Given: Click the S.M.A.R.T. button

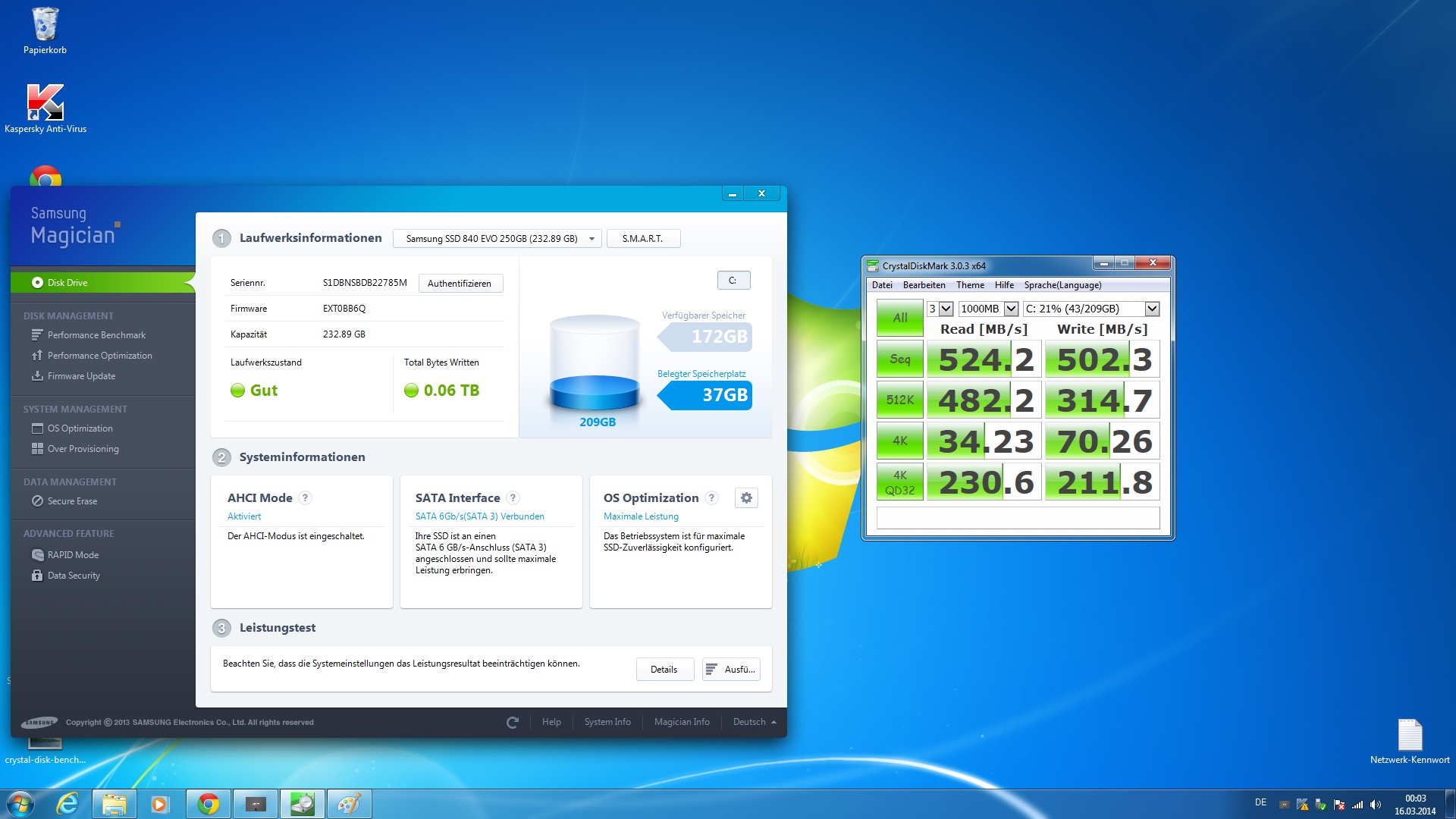Looking at the screenshot, I should 642,239.
